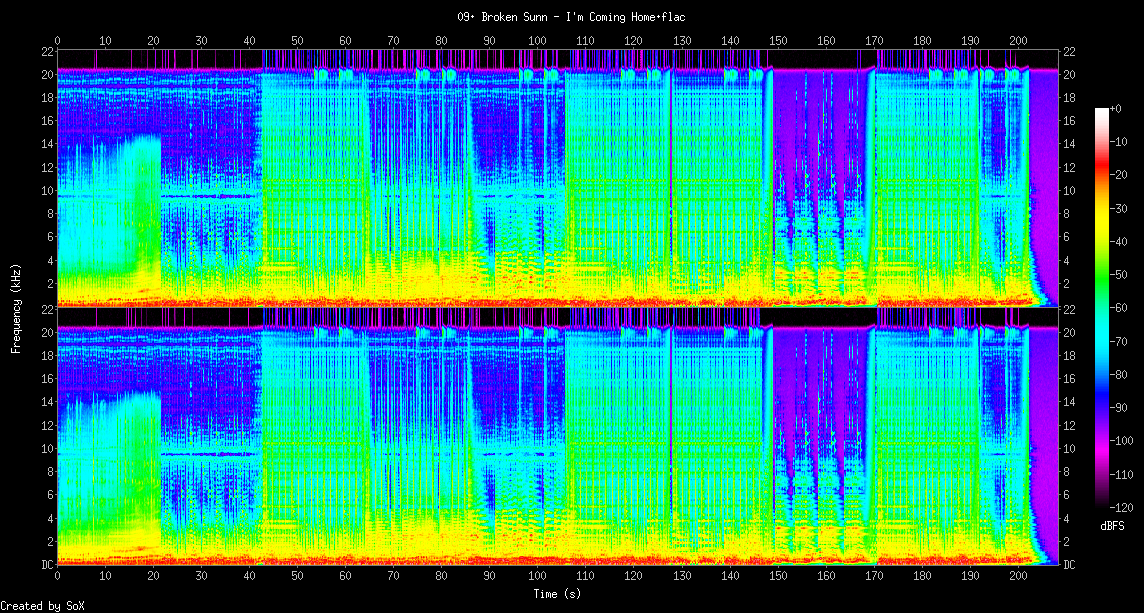Select the 150 tick on top time axis
Screen dimensions: 1144x613
coord(778,41)
